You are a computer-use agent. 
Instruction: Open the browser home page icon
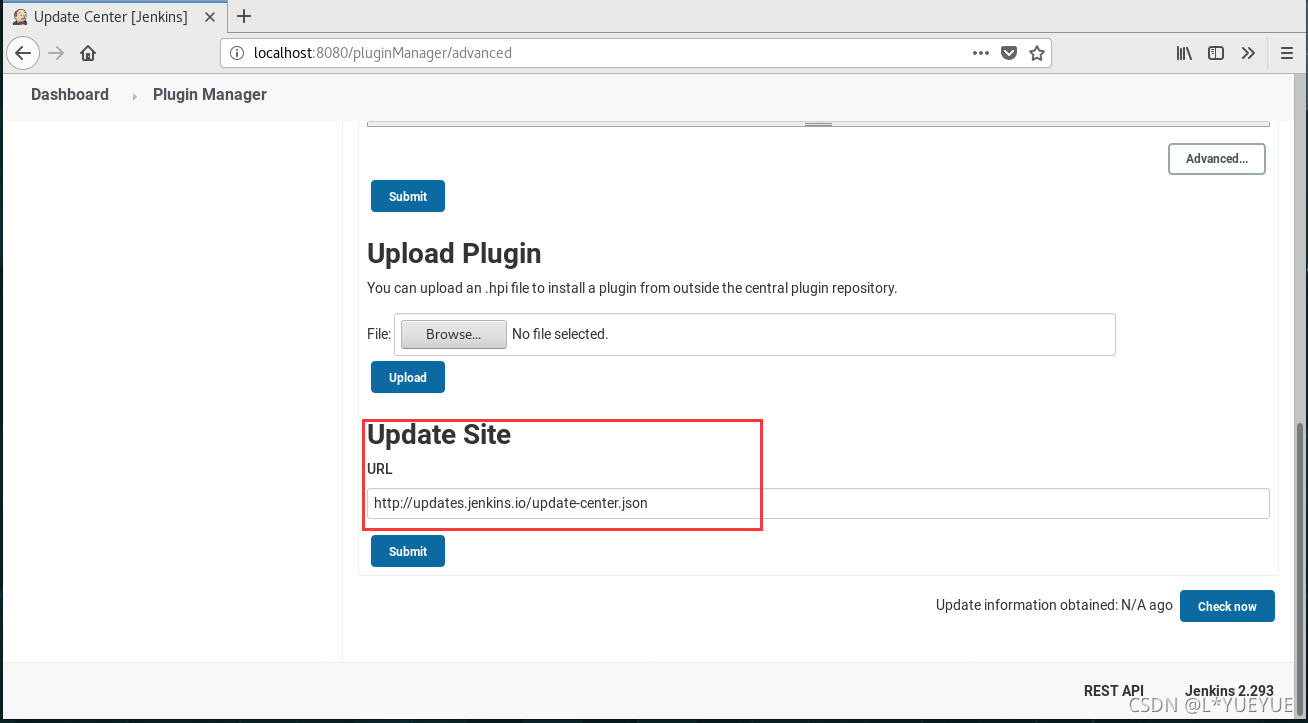[x=88, y=53]
